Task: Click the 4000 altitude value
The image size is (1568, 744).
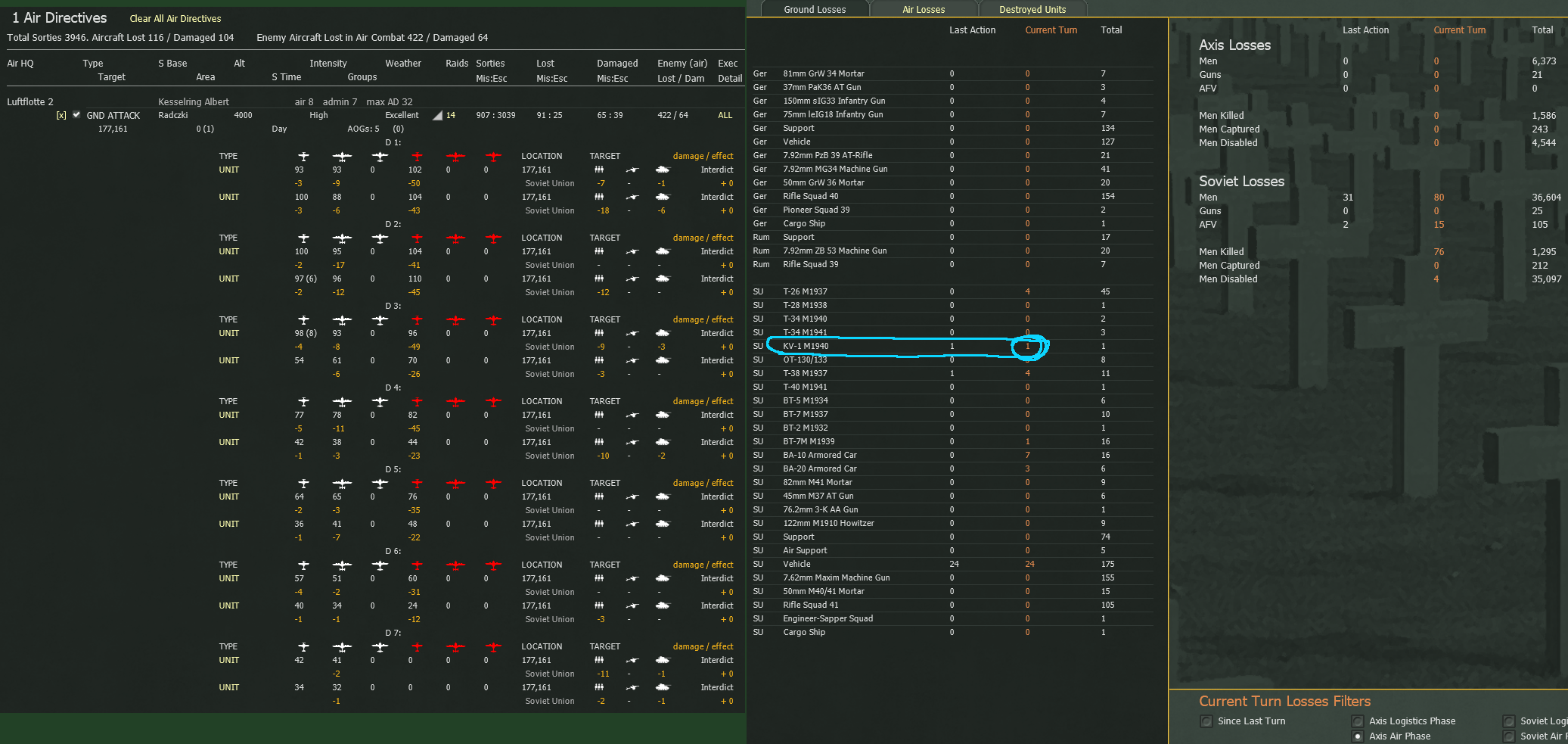Action: (x=243, y=115)
